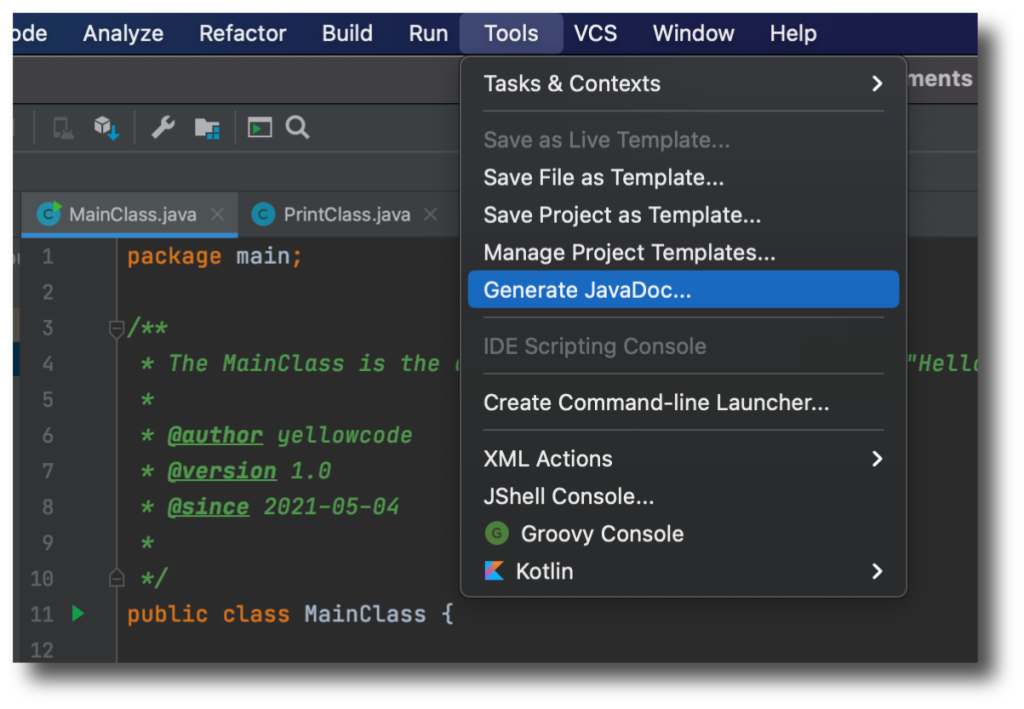
Task: Collapse Javadoc comment fold at line 3
Action: coord(117,328)
